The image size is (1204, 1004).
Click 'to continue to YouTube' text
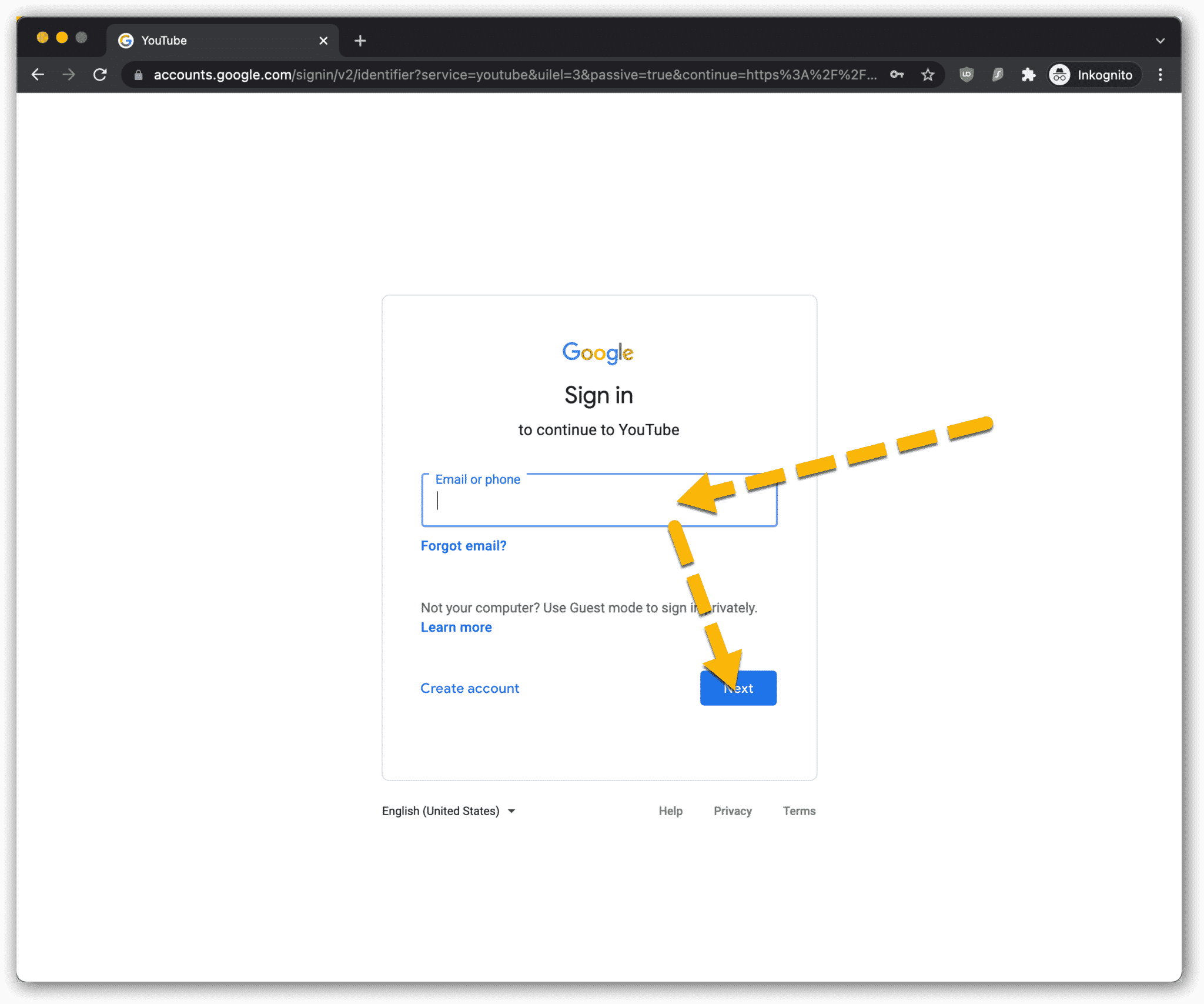(x=598, y=430)
